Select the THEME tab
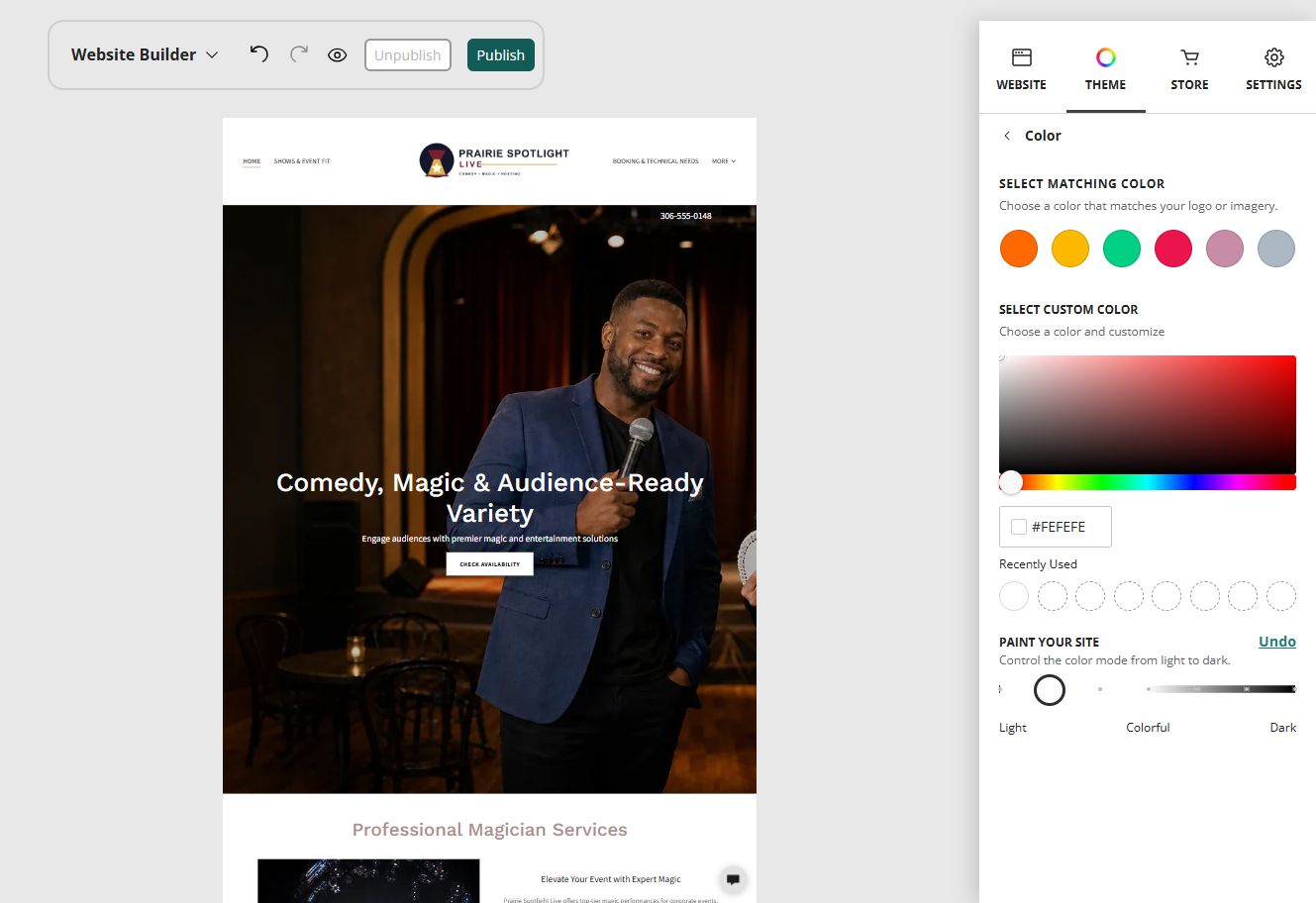This screenshot has height=903, width=1316. [1105, 69]
